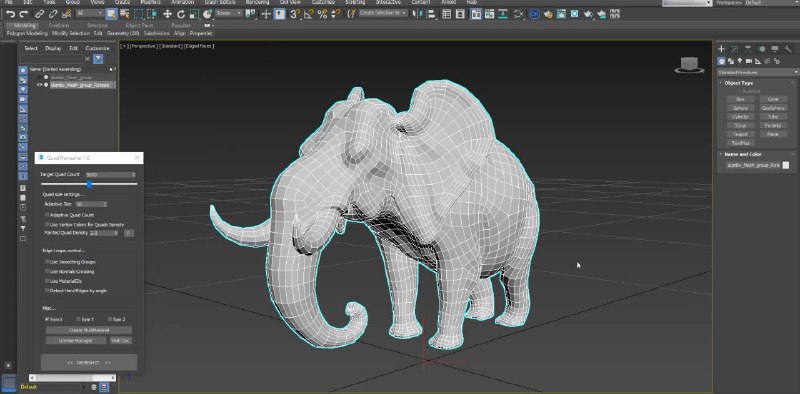Enable Use Normals Creasing checkbox
Image resolution: width=800 pixels, height=394 pixels.
click(47, 272)
